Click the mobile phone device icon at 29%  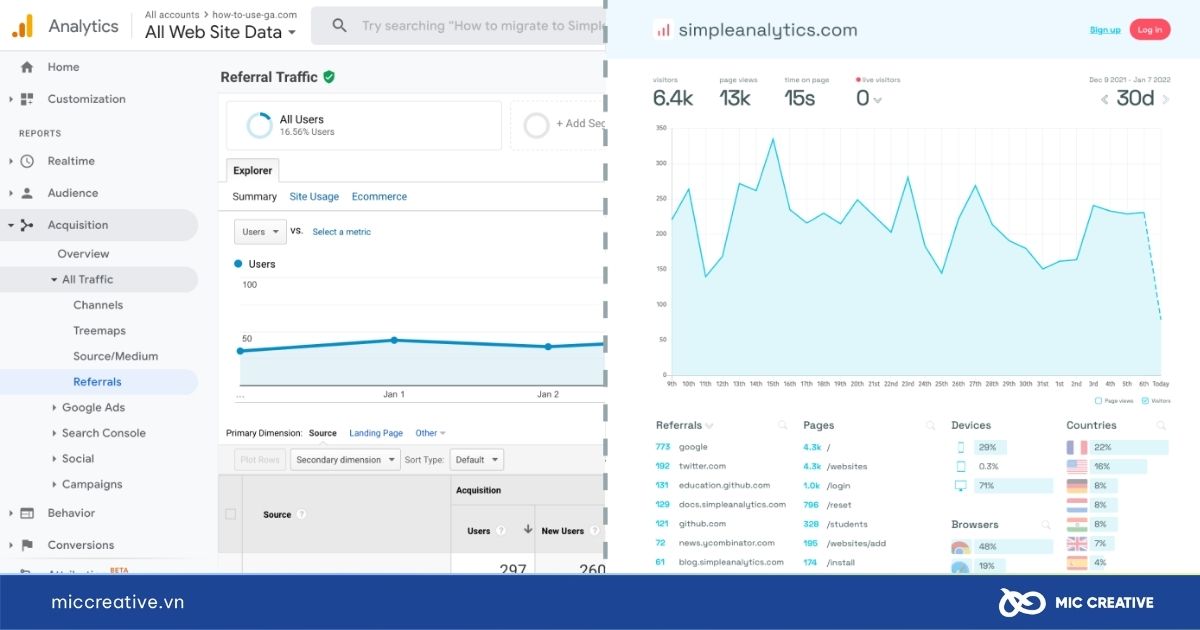pos(961,447)
